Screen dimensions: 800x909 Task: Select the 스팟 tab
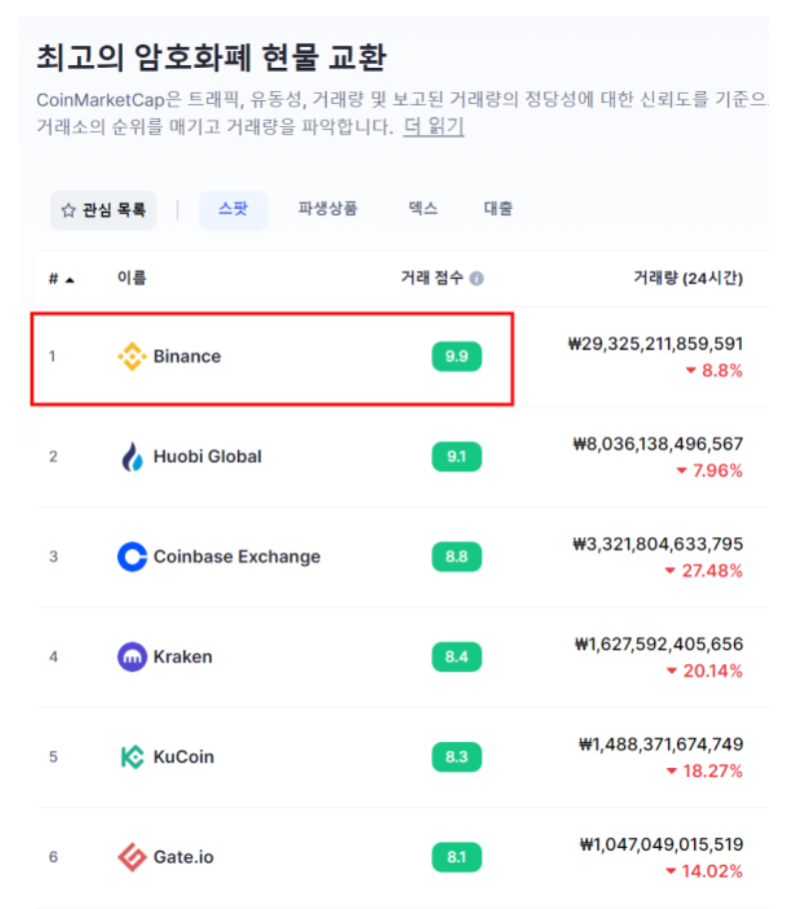(x=233, y=209)
